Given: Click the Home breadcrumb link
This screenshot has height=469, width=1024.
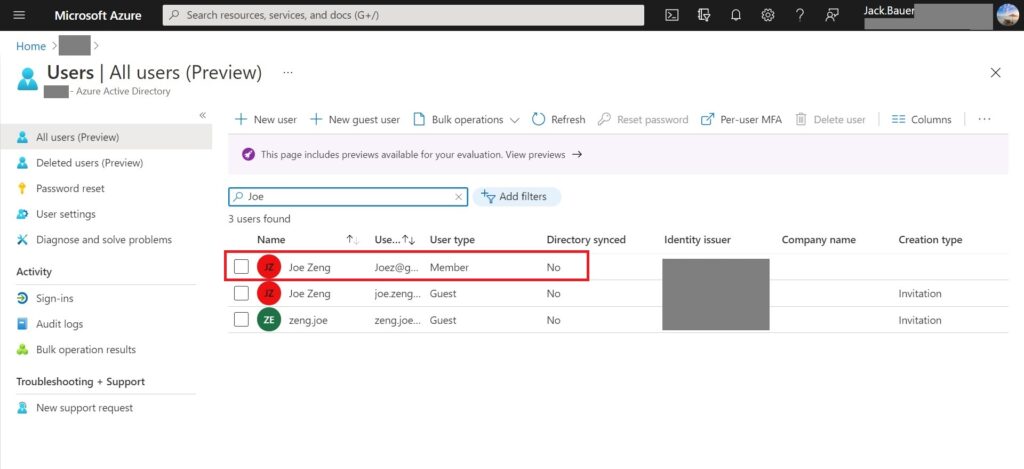Looking at the screenshot, I should [31, 46].
